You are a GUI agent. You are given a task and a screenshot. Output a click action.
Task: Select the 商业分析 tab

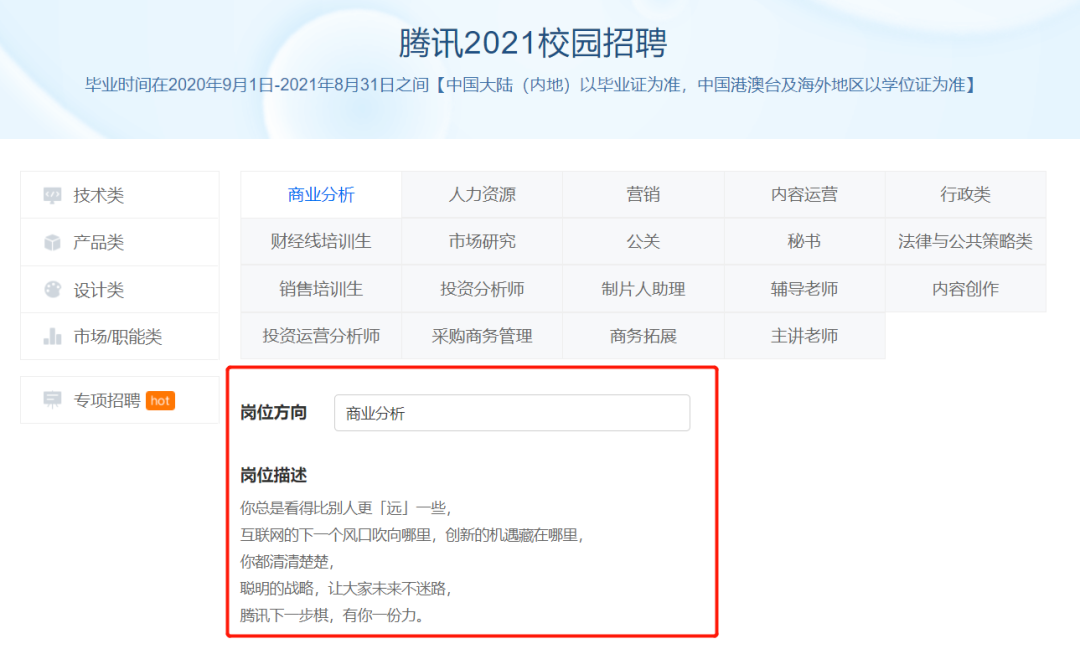coord(321,195)
